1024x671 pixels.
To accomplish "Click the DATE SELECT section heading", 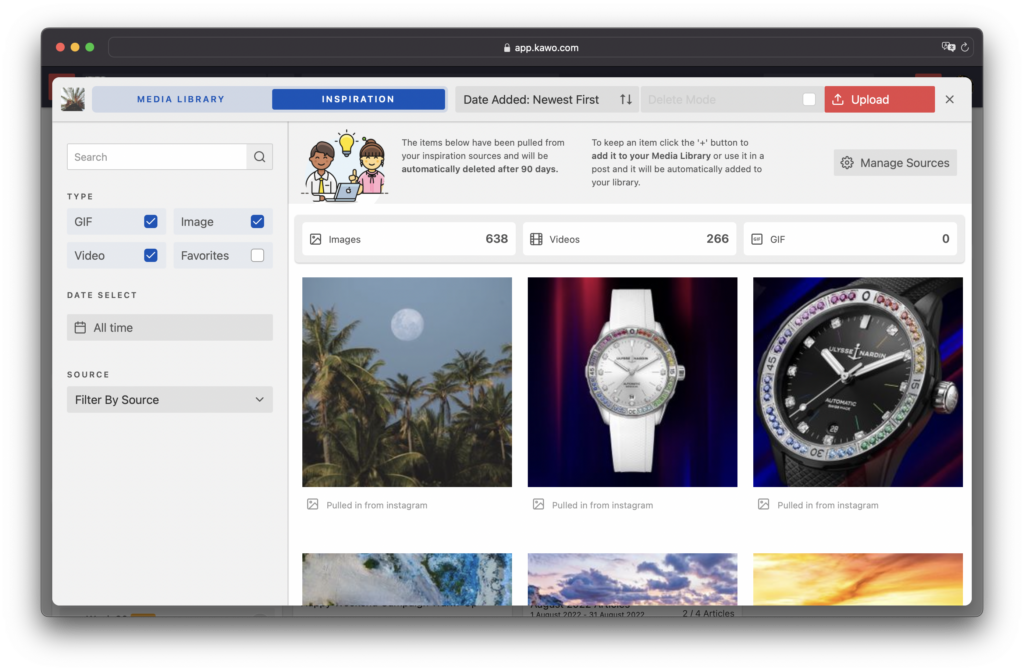I will point(102,295).
